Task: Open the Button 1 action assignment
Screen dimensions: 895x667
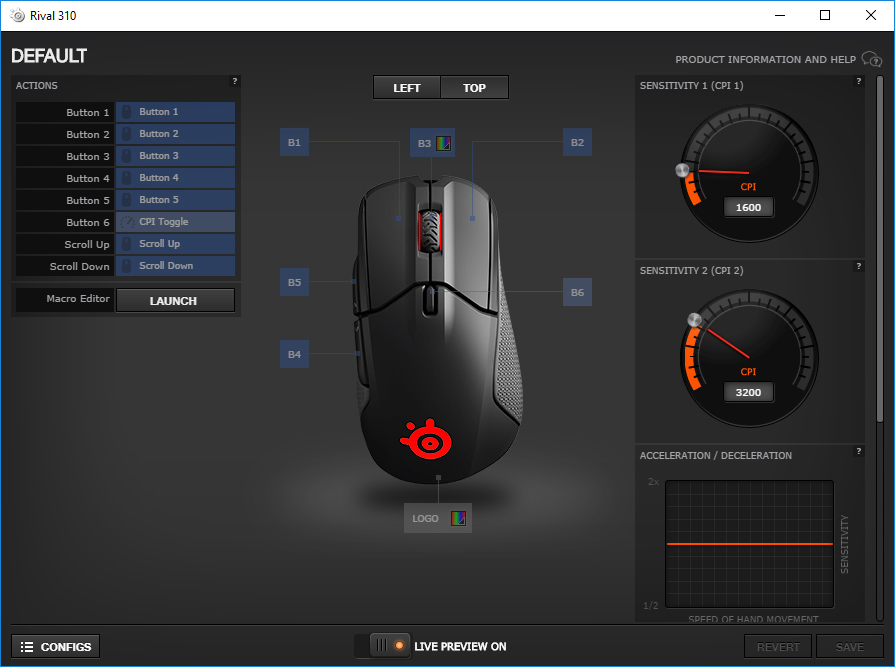Action: (x=175, y=112)
